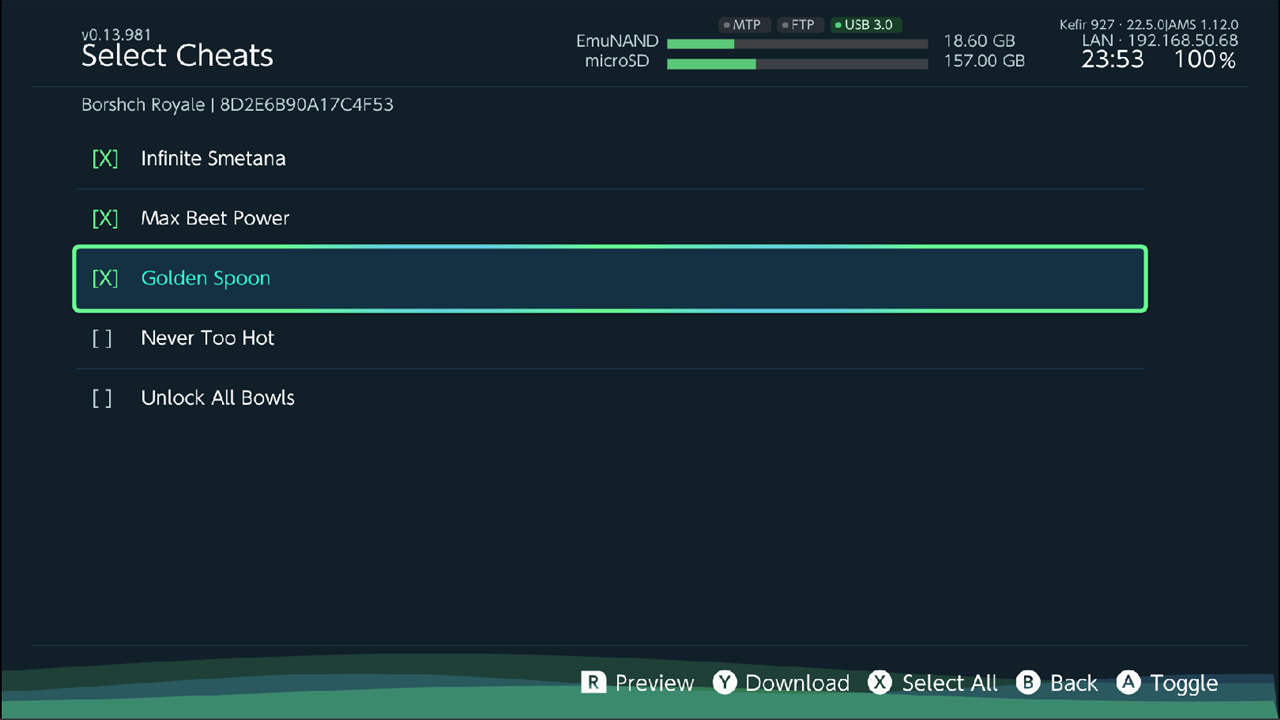Click the USB 3.0 status indicator
1280x720 pixels.
click(866, 25)
